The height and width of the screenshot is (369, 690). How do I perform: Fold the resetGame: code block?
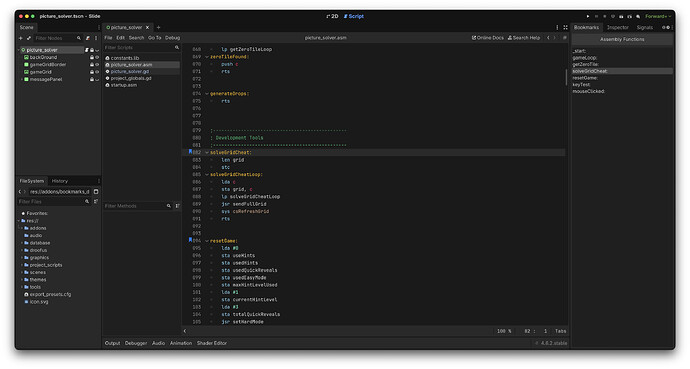coord(207,241)
